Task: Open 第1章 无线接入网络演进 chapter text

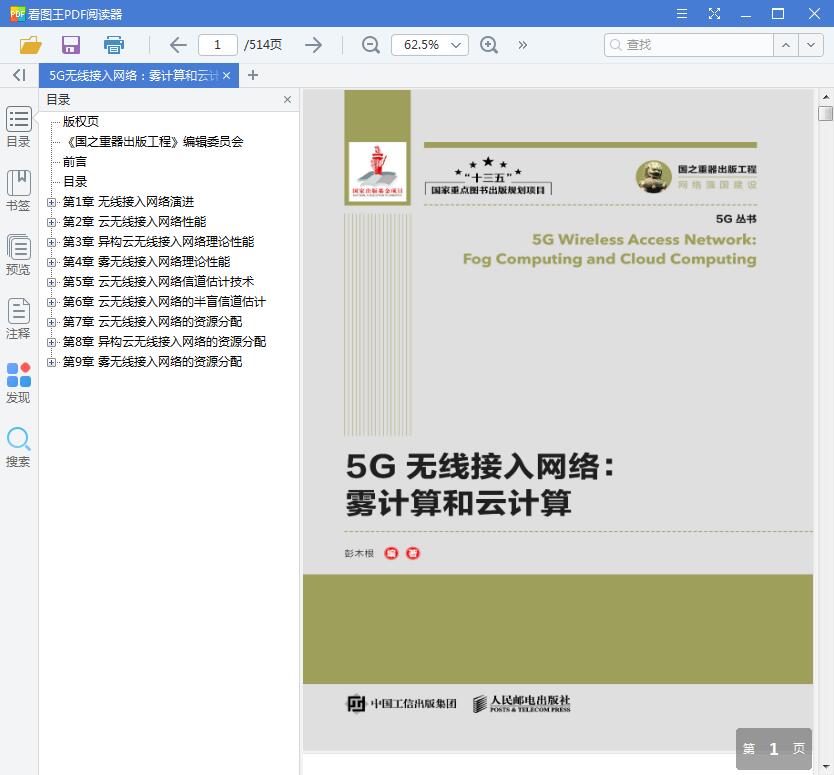Action: pyautogui.click(x=128, y=202)
